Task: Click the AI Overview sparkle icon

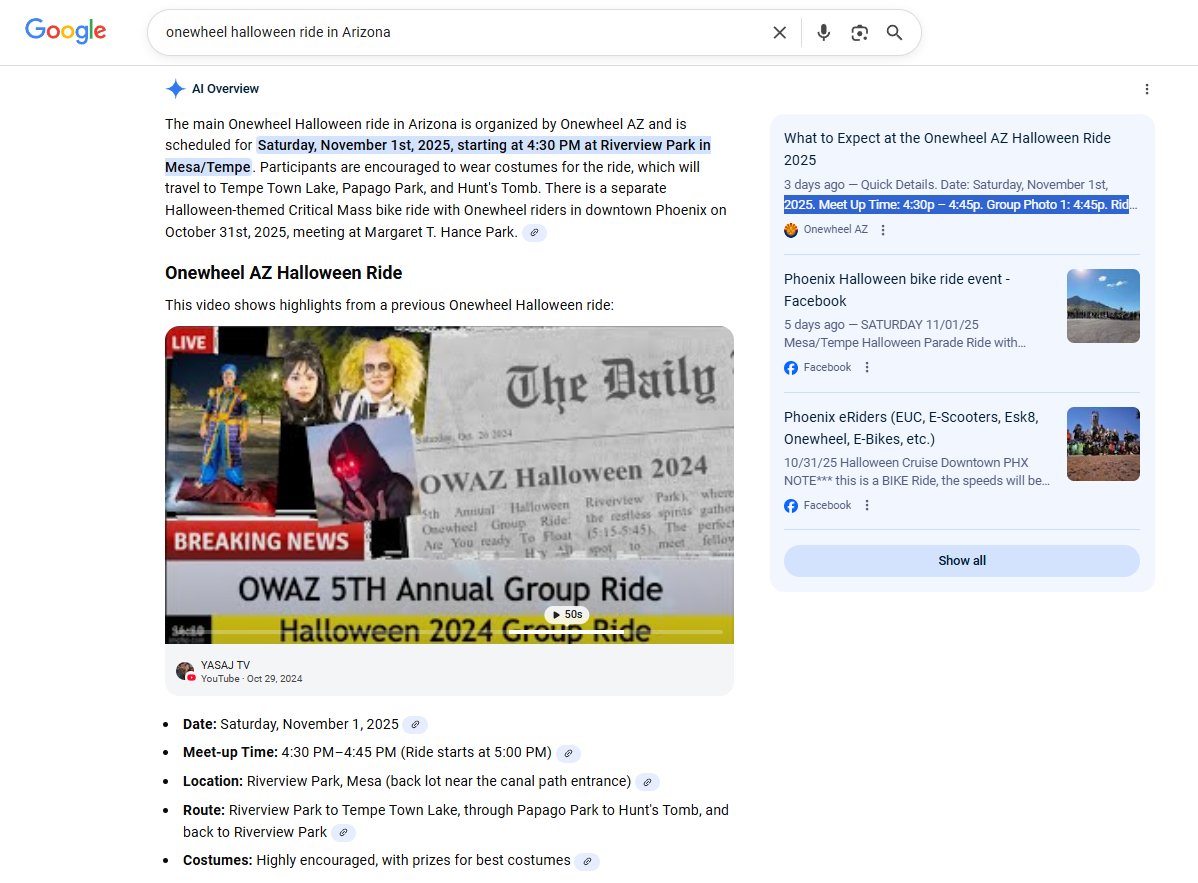Action: click(x=175, y=89)
